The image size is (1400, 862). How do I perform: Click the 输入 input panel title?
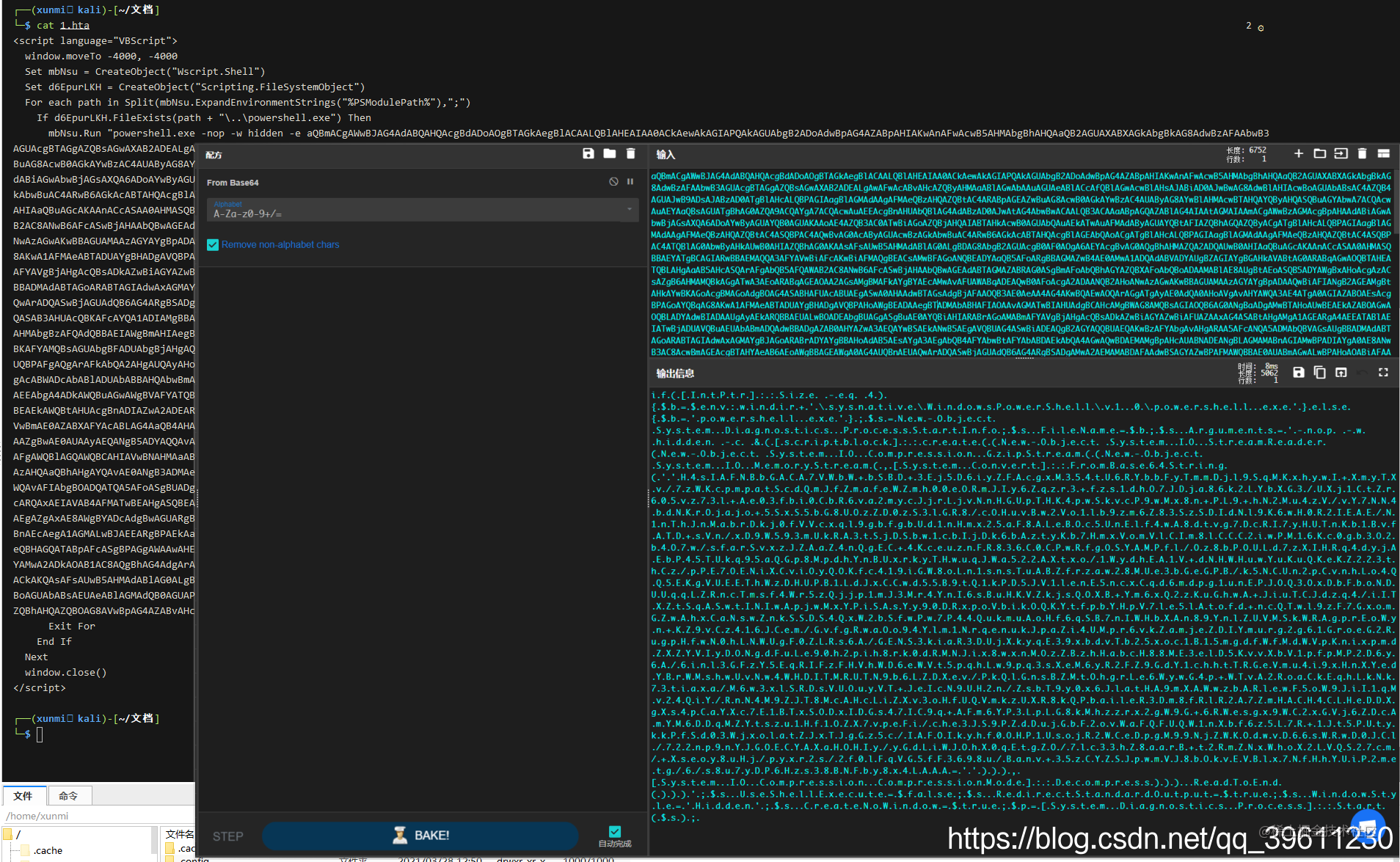coord(666,155)
